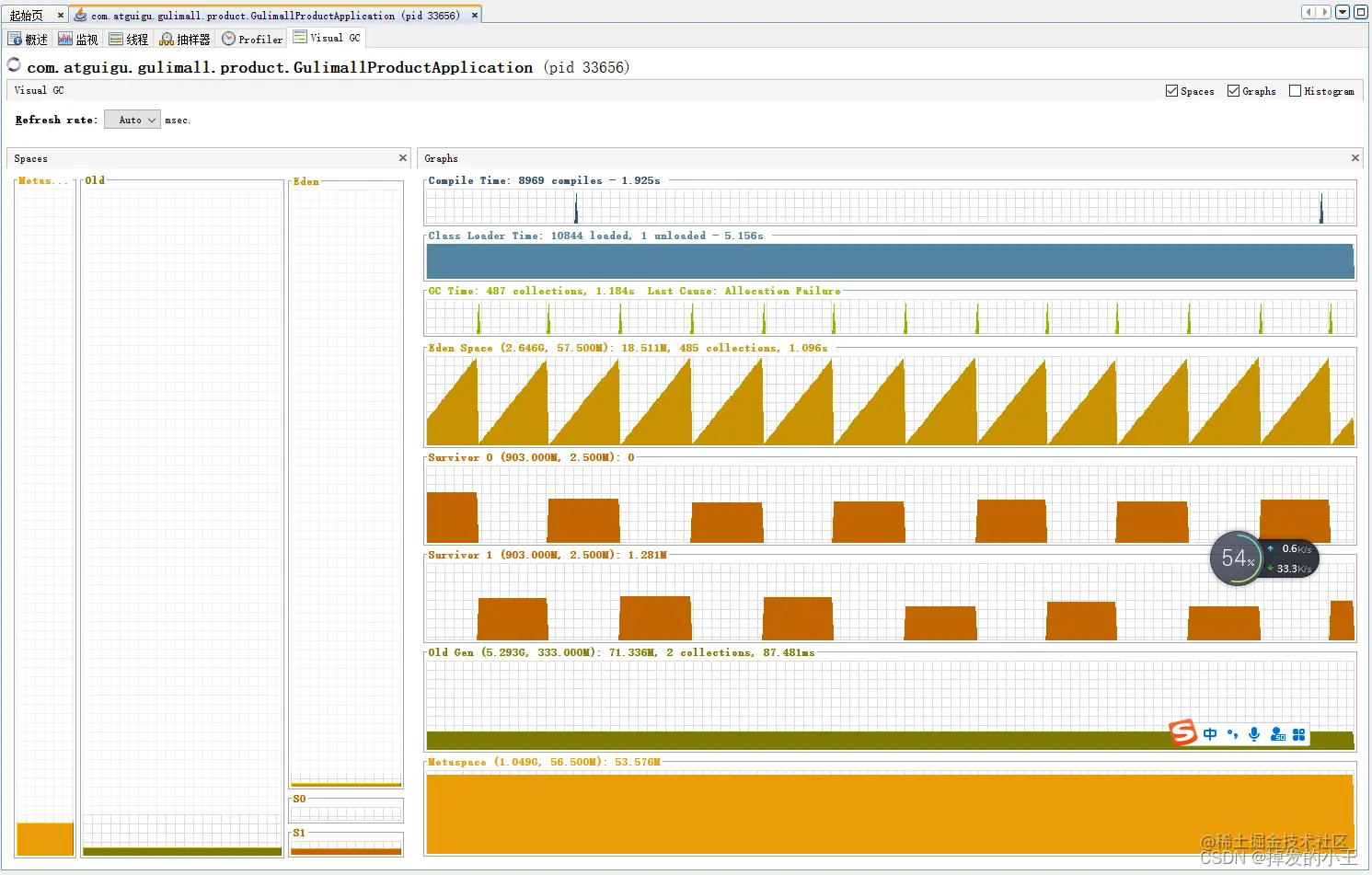Open the Sogou toolbox grid icon

pos(1299,734)
